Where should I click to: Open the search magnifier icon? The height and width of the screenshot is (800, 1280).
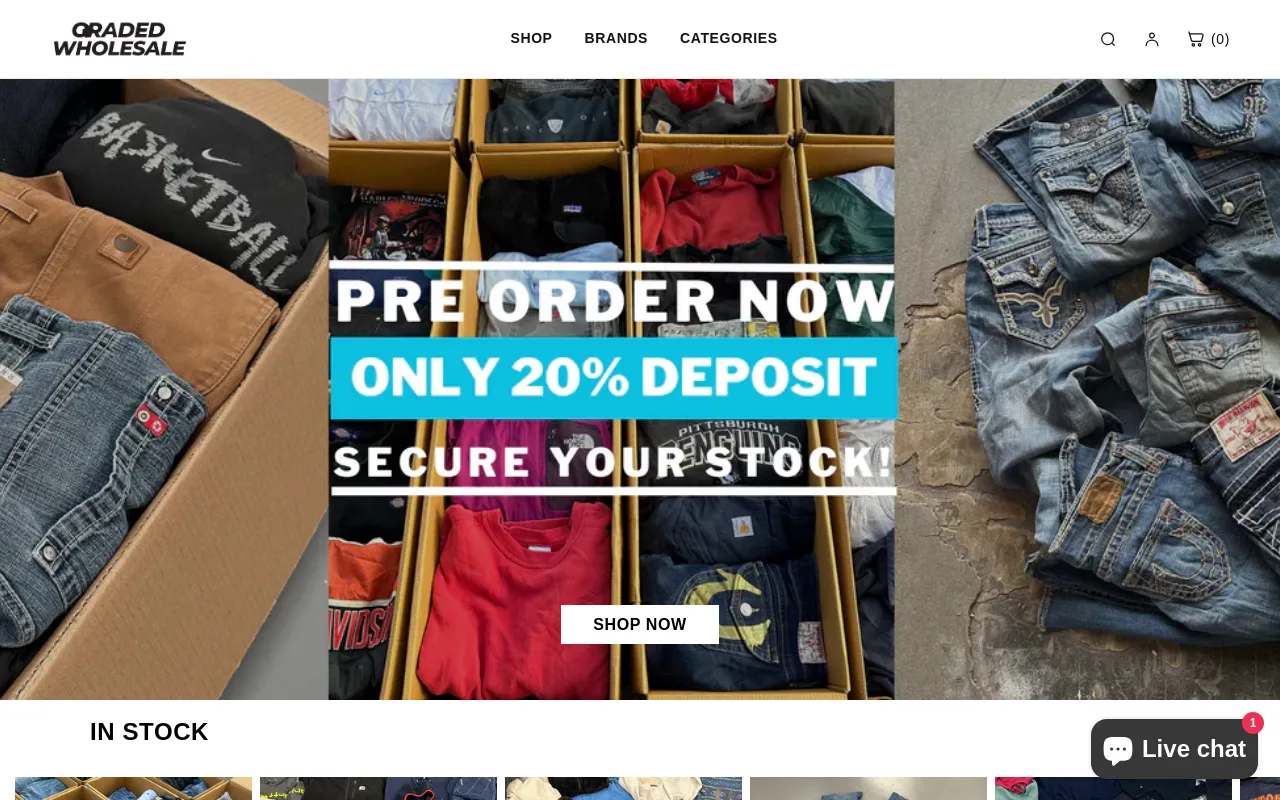click(x=1108, y=39)
